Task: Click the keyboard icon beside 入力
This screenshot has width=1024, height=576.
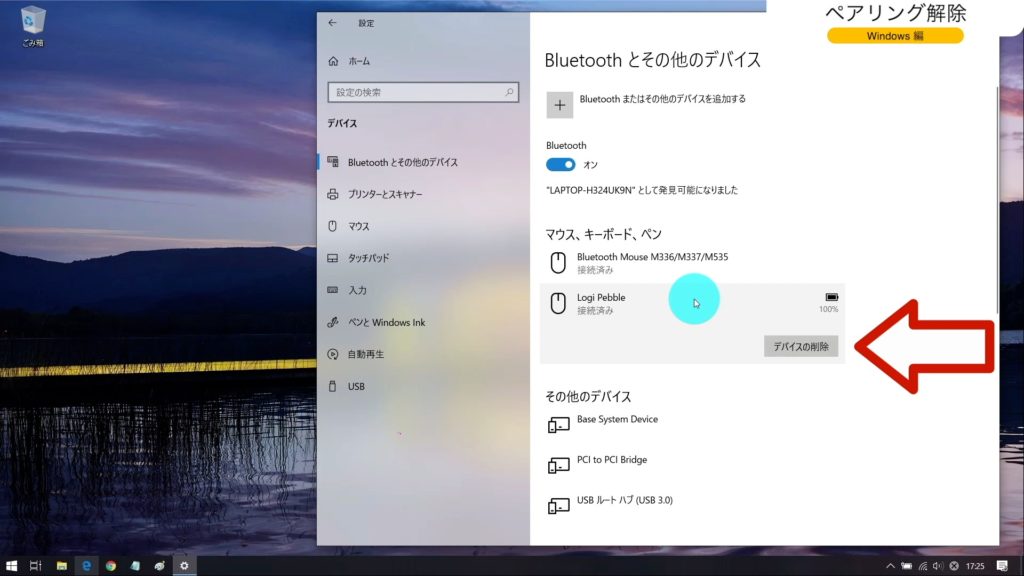Action: pyautogui.click(x=332, y=289)
